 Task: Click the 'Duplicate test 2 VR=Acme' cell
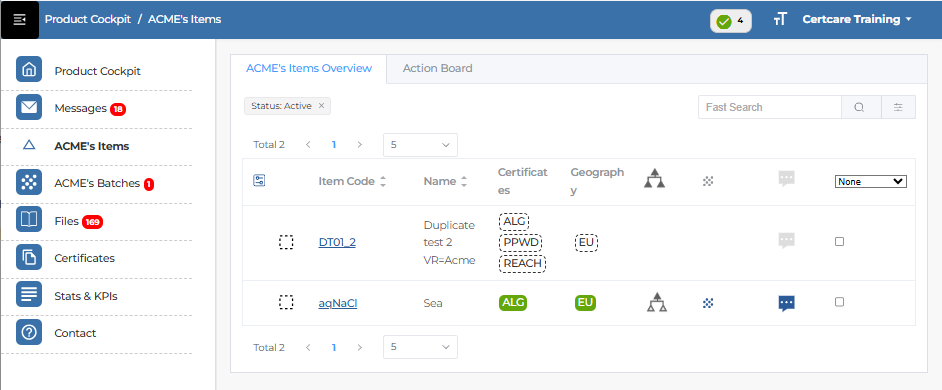(x=449, y=242)
